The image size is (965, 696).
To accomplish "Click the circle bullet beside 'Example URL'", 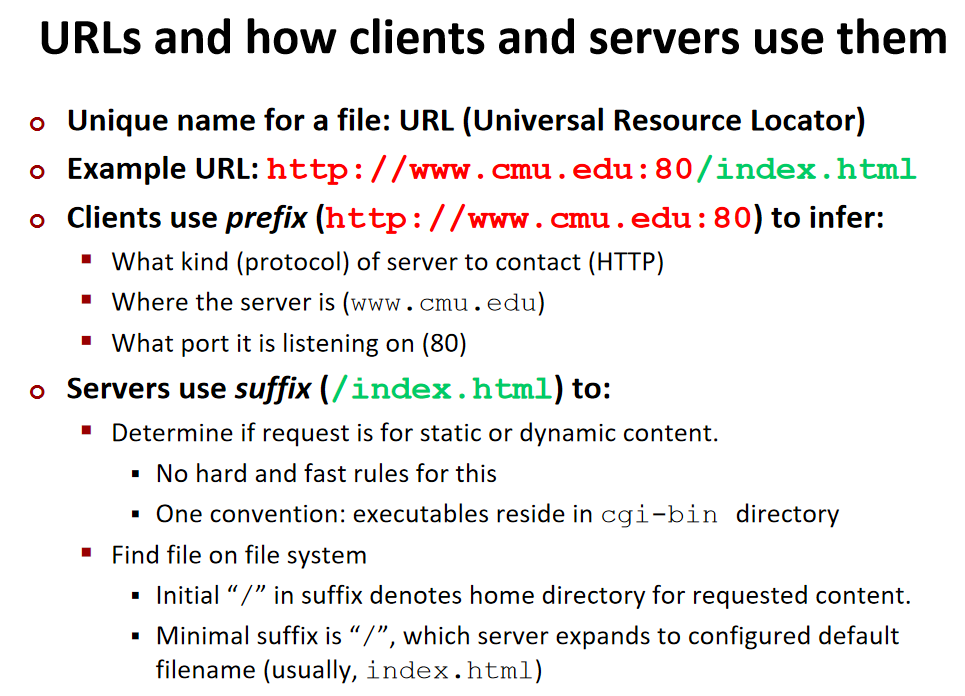I will 38,171.
